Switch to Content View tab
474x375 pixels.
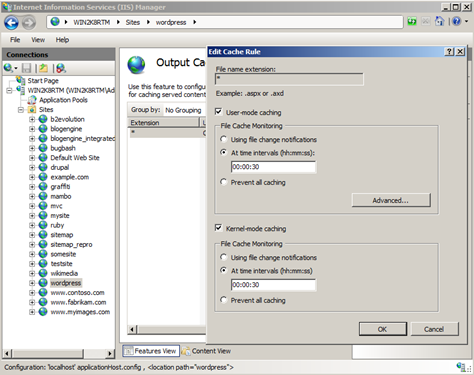(x=207, y=351)
